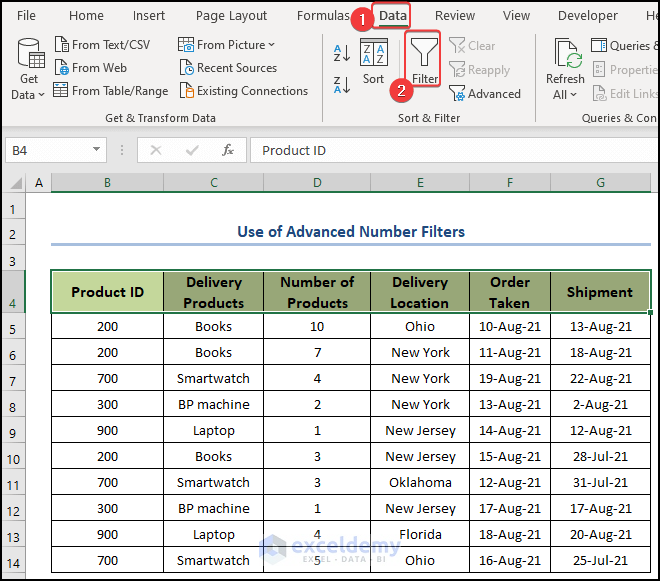Open the Formulas ribbon tab
The image size is (660, 581).
(322, 16)
